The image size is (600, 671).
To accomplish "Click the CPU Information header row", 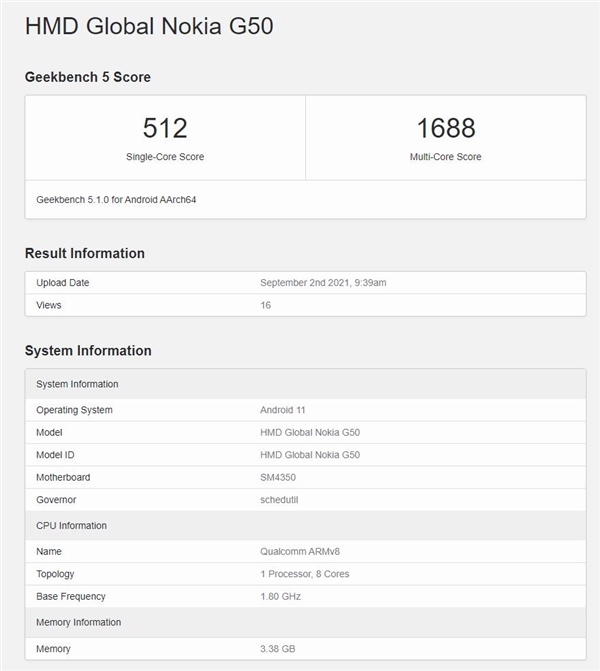I will click(x=306, y=526).
